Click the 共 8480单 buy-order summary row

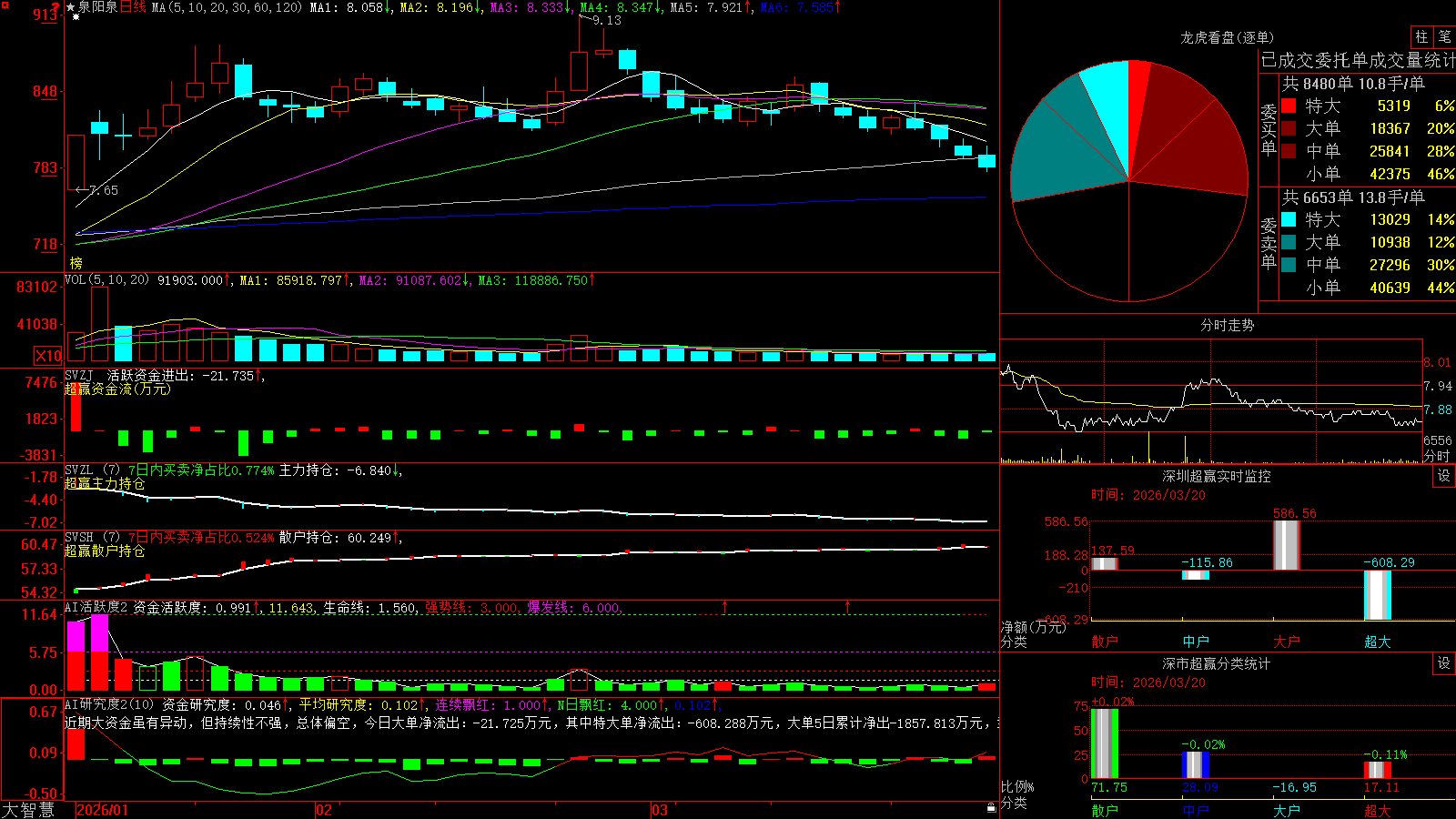click(x=1353, y=84)
